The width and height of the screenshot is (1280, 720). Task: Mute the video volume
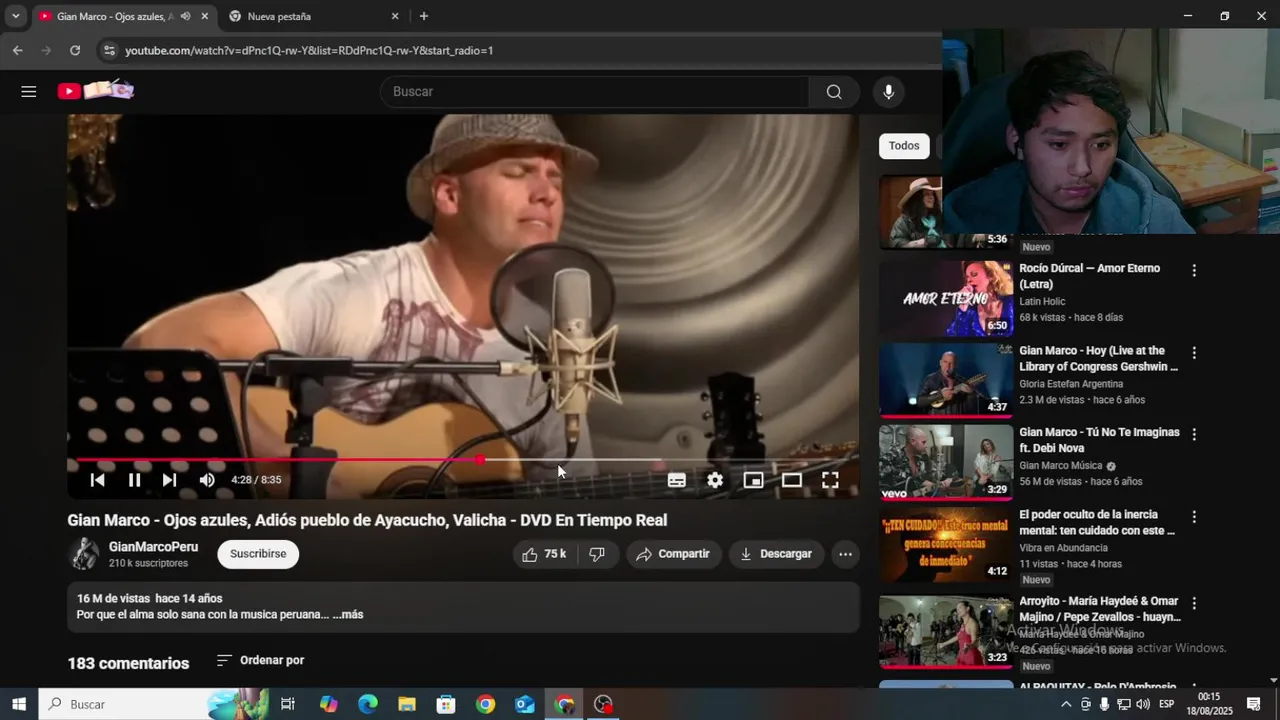(x=207, y=480)
